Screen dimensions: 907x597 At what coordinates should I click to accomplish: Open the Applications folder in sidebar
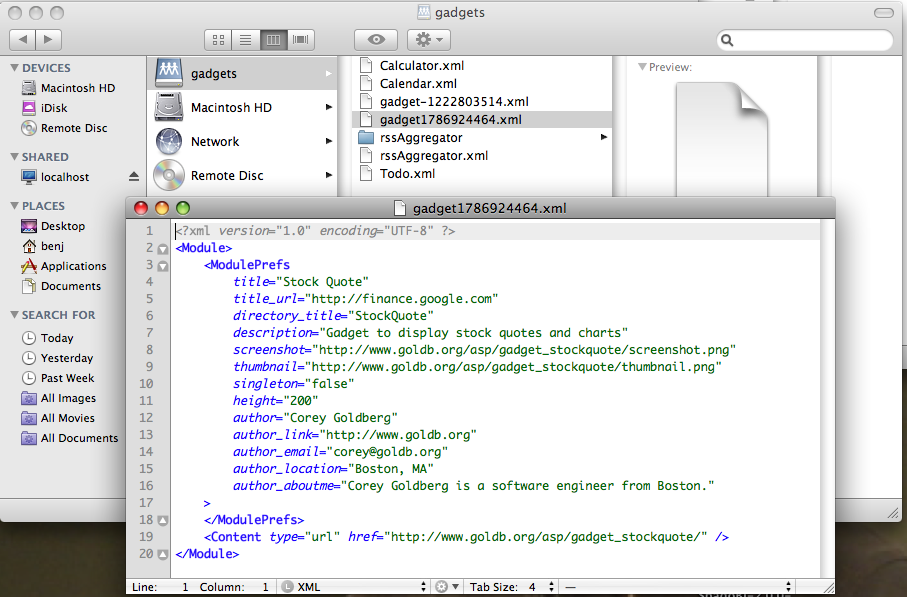click(73, 266)
